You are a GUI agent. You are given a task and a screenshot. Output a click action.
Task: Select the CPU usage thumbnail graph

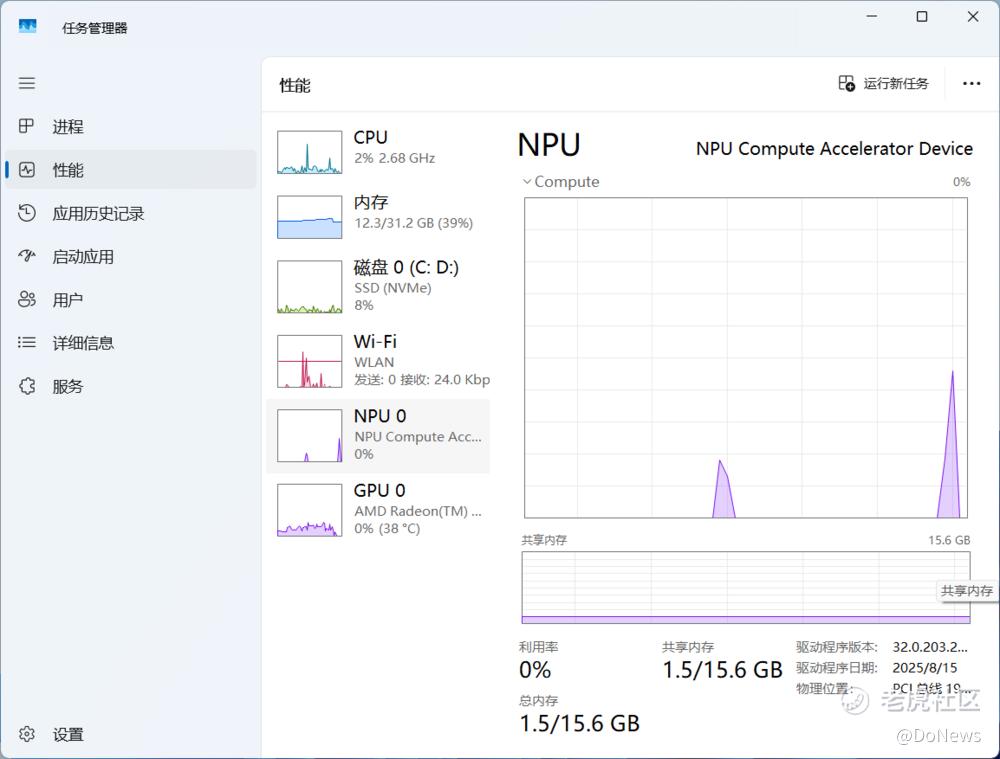pyautogui.click(x=309, y=152)
